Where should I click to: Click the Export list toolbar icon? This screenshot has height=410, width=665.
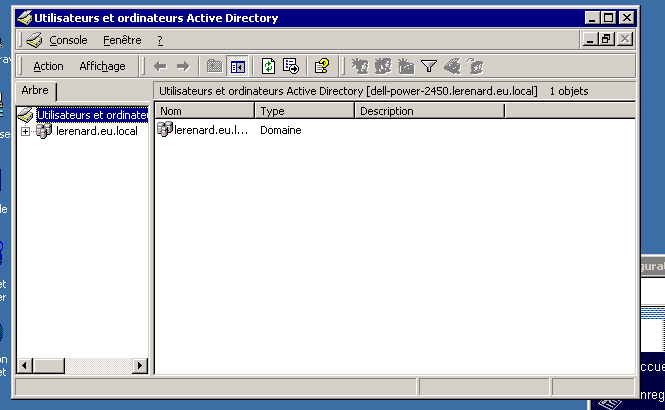291,66
